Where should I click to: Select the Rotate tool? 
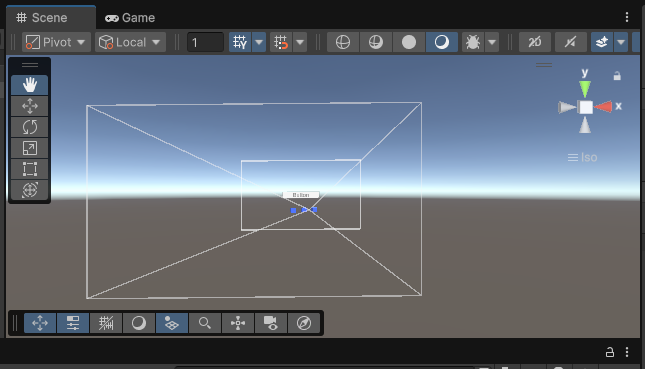[x=30, y=127]
